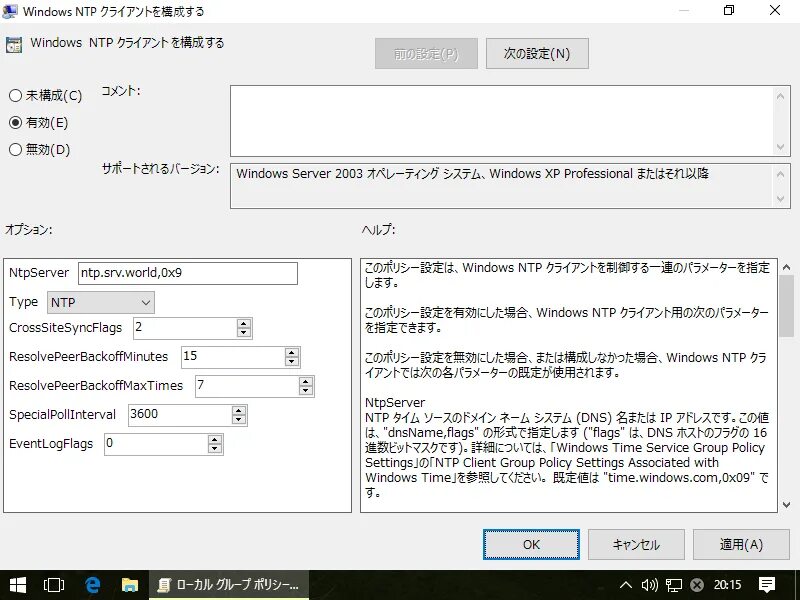800x600 pixels.
Task: Increase ResolvePeerBackoffMinutes with up arrow
Action: coord(292,352)
